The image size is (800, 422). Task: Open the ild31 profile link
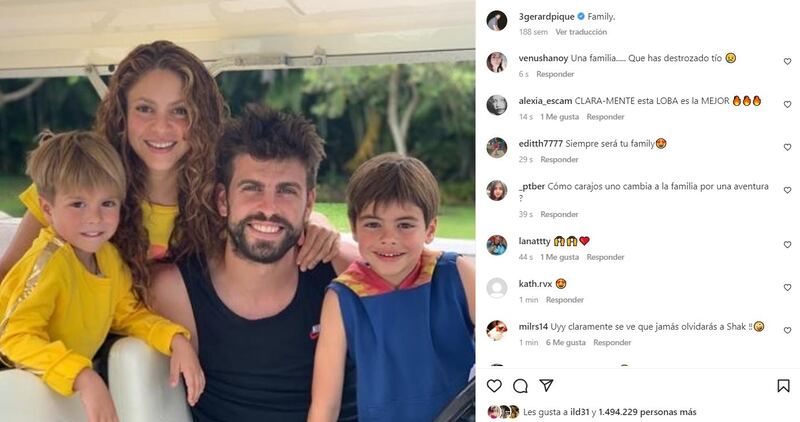point(578,412)
